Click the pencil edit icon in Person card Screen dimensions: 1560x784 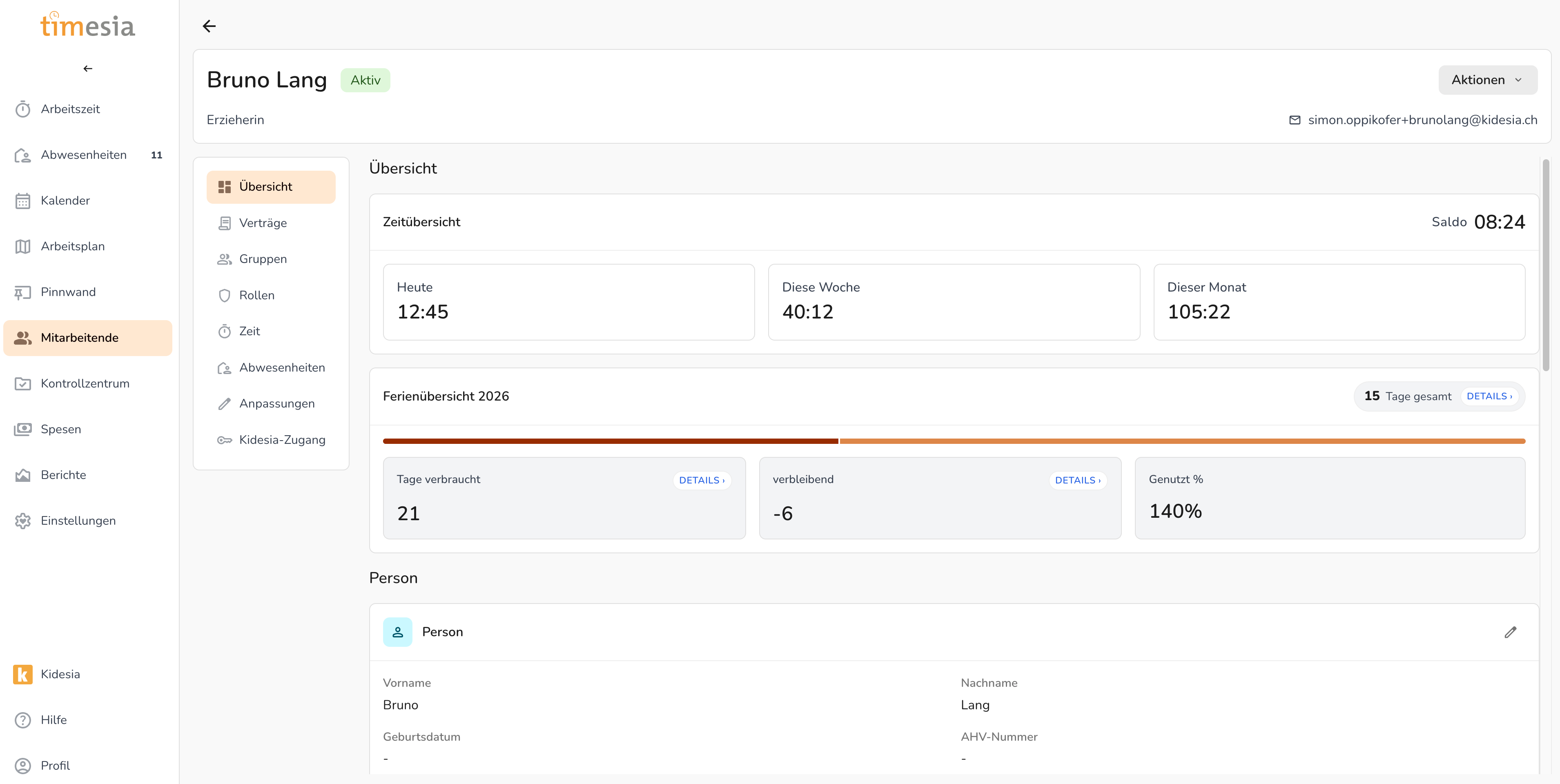click(x=1510, y=632)
